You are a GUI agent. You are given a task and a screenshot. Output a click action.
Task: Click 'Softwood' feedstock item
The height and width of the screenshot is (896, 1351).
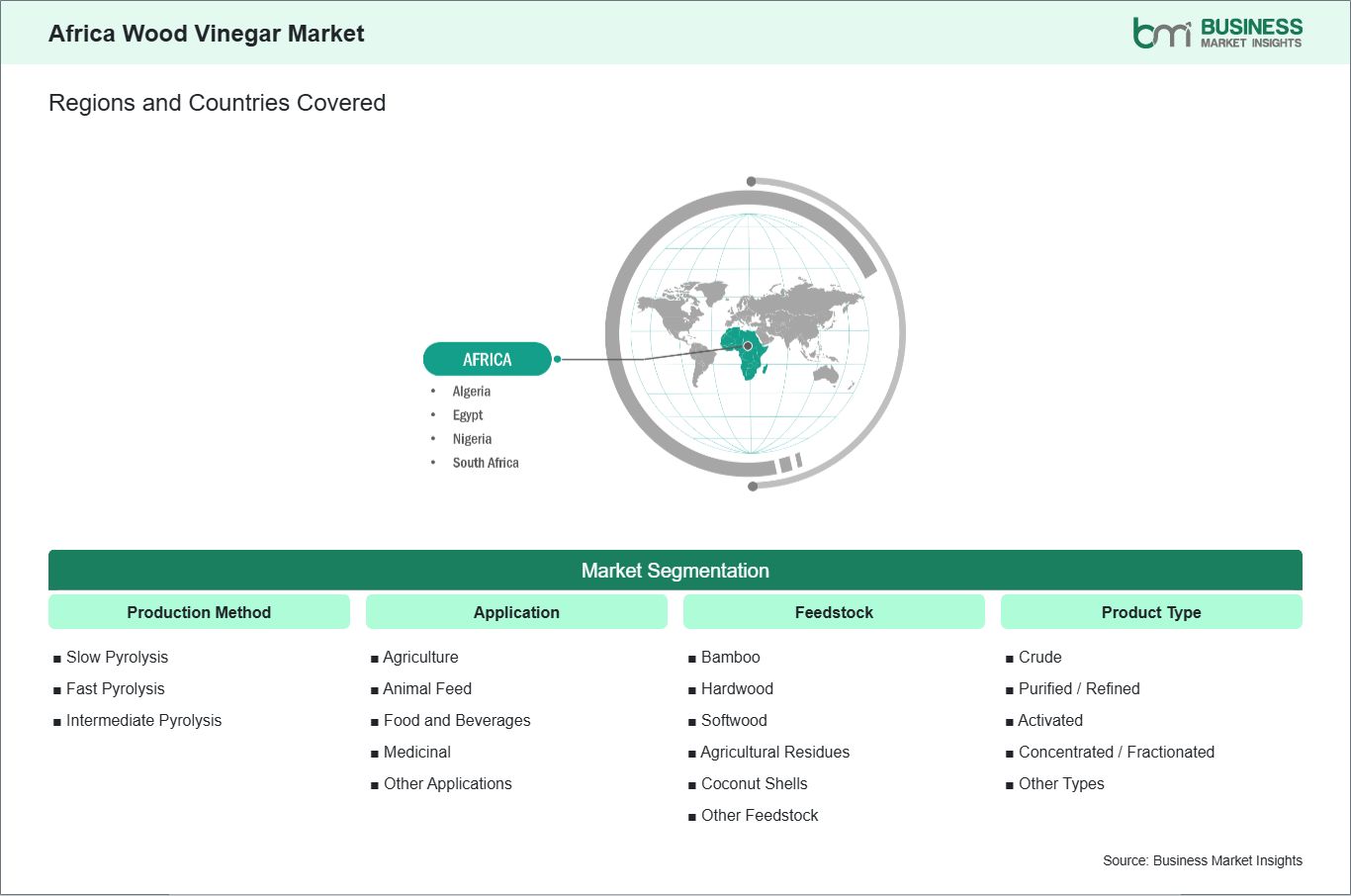click(734, 720)
